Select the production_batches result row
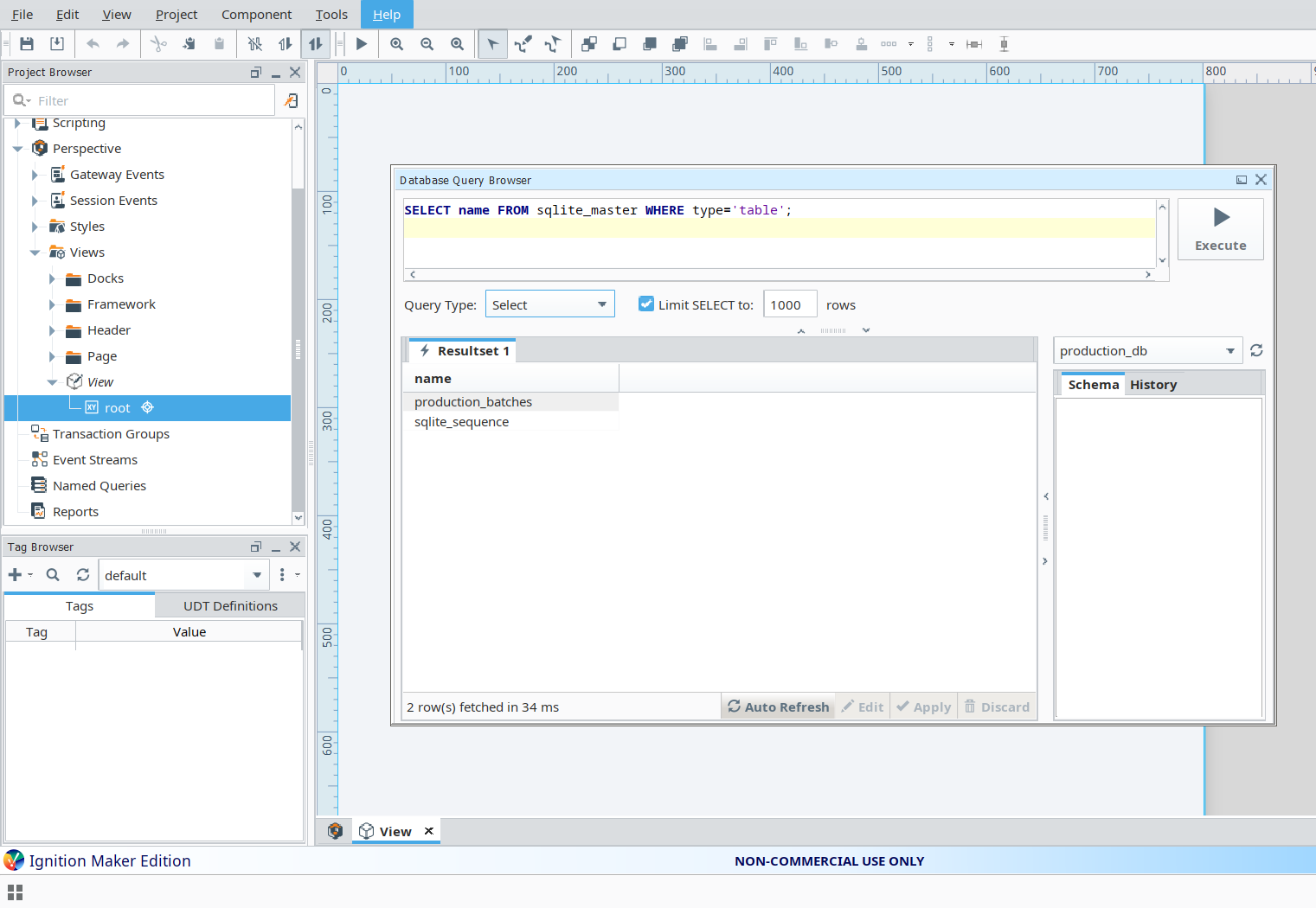The height and width of the screenshot is (908, 1316). [510, 401]
